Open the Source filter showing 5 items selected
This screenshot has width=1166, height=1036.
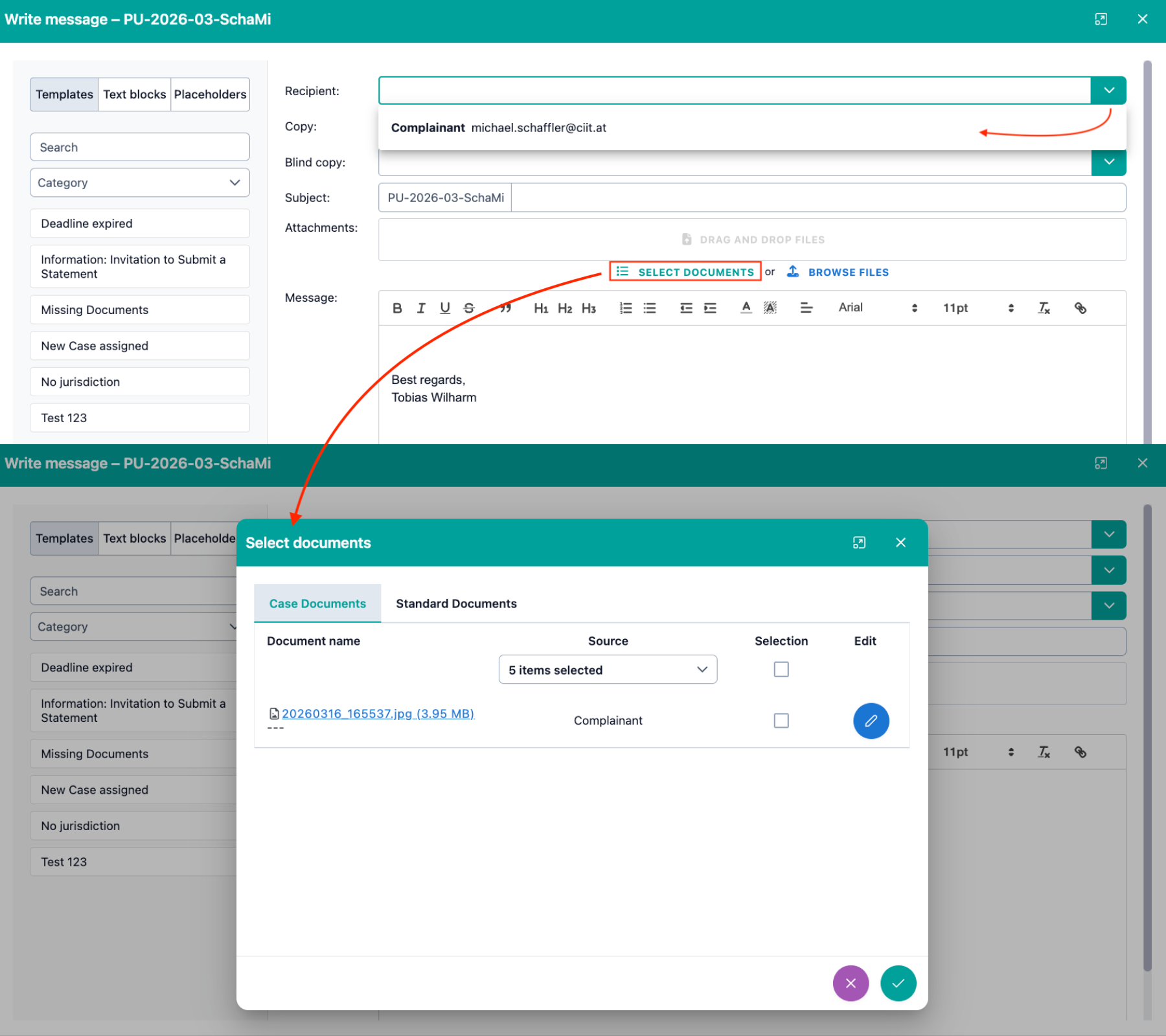coord(608,670)
